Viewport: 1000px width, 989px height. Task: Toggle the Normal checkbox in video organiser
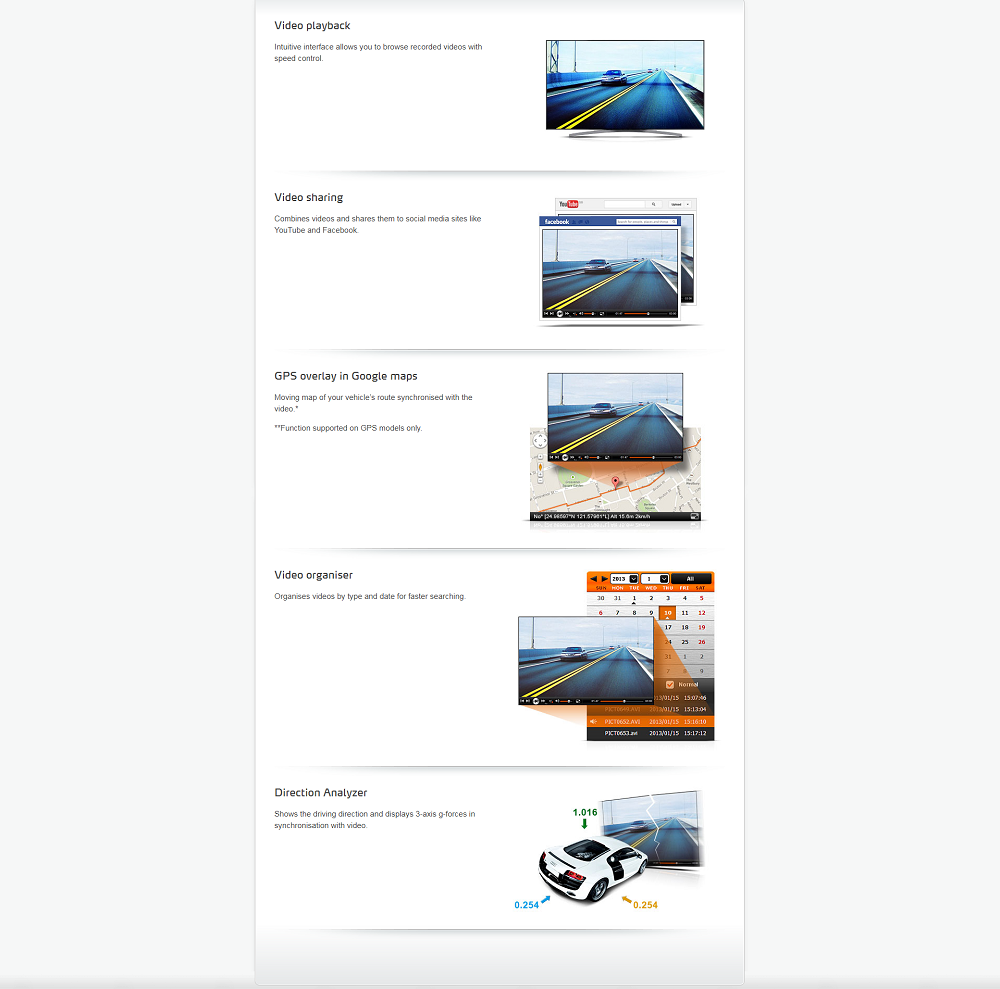click(x=670, y=684)
